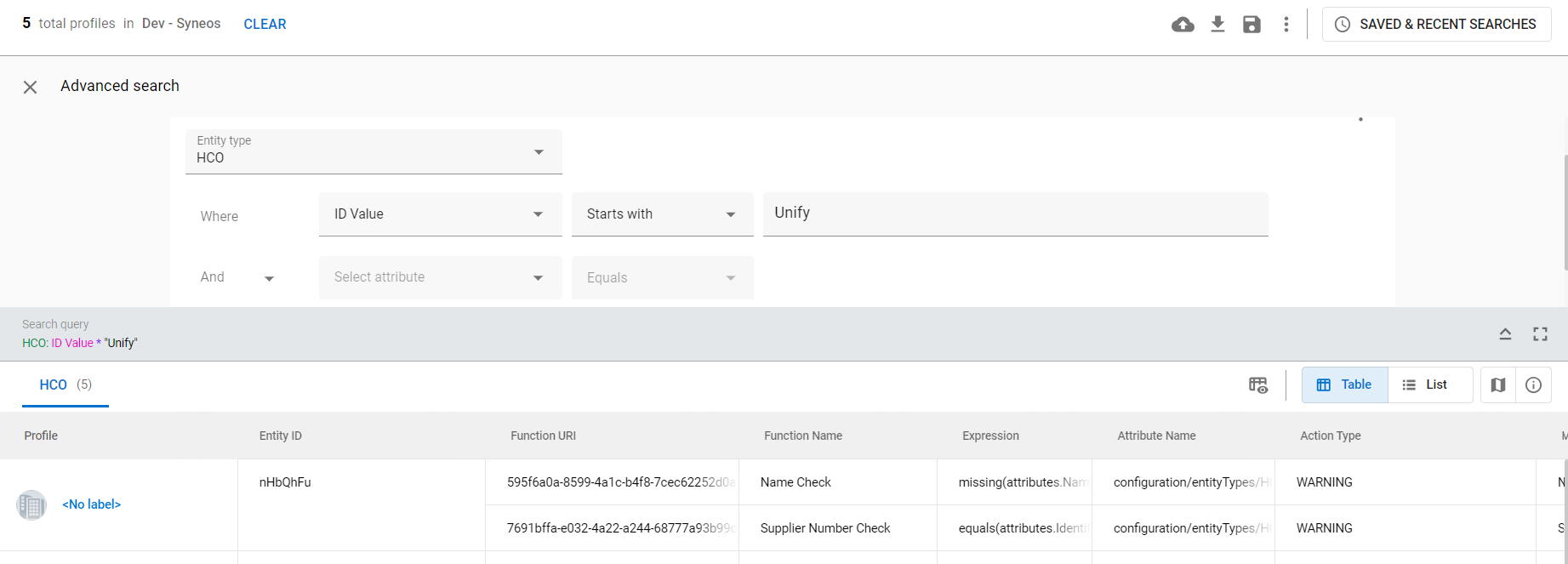Click the cloud upload icon
The width and height of the screenshot is (1568, 564).
click(1183, 25)
